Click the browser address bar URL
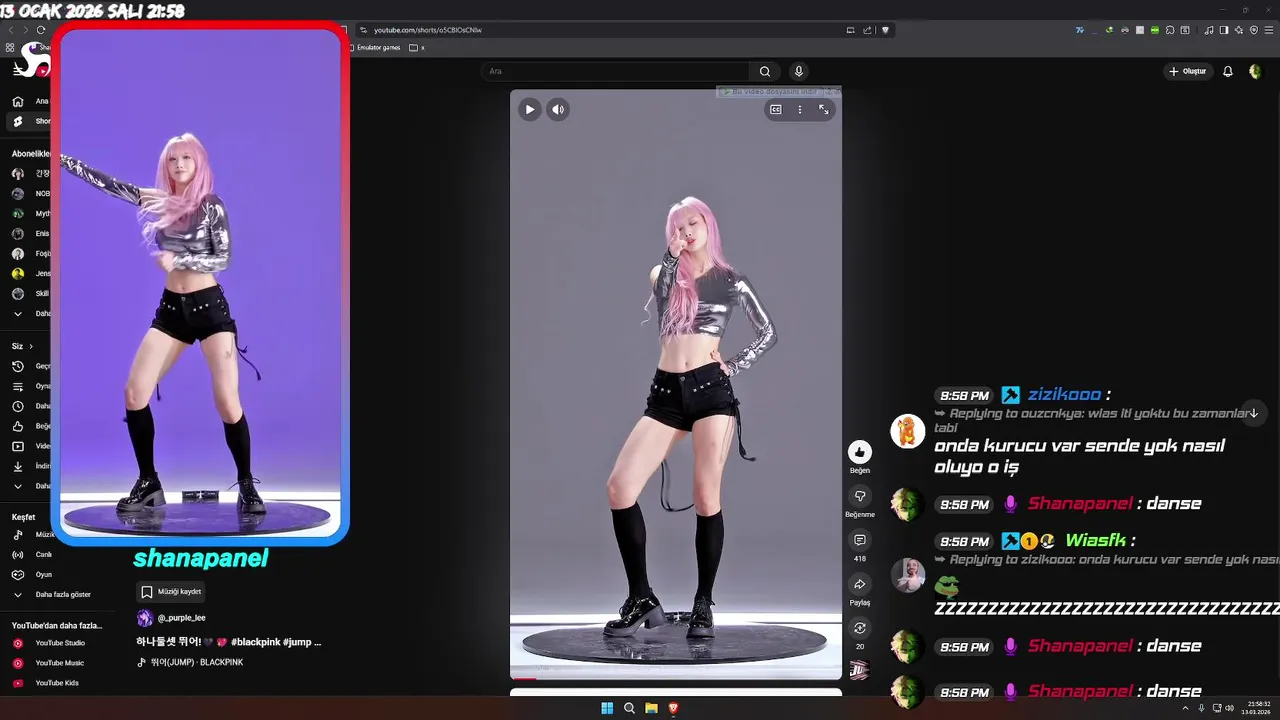 (428, 30)
